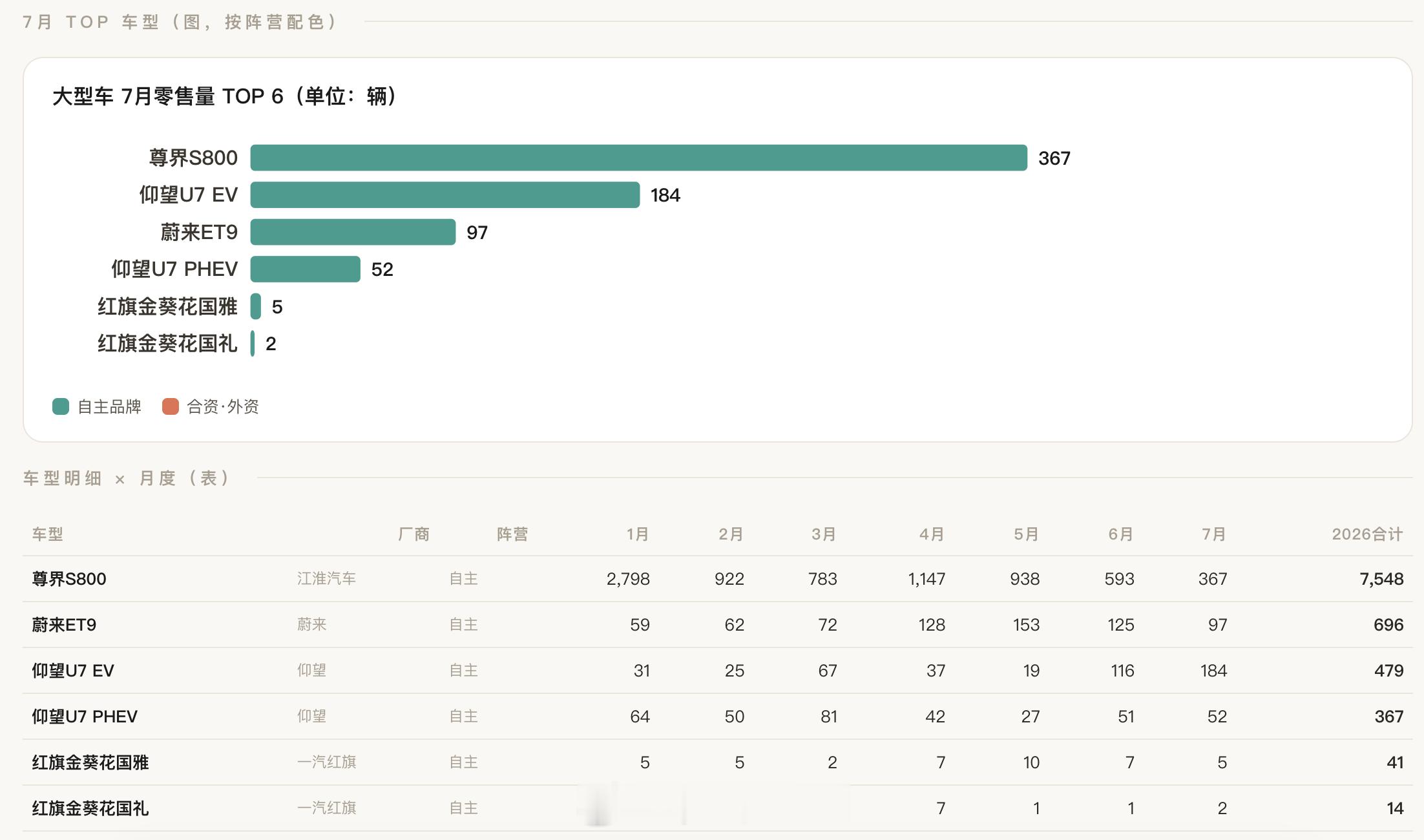The height and width of the screenshot is (840, 1424).
Task: Click the 14 total for 红旗金葵花国礼
Action: pos(1395,808)
